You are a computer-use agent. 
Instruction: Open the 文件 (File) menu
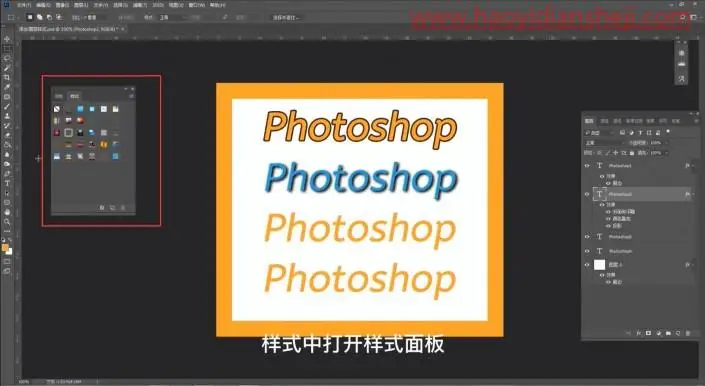[x=24, y=5]
